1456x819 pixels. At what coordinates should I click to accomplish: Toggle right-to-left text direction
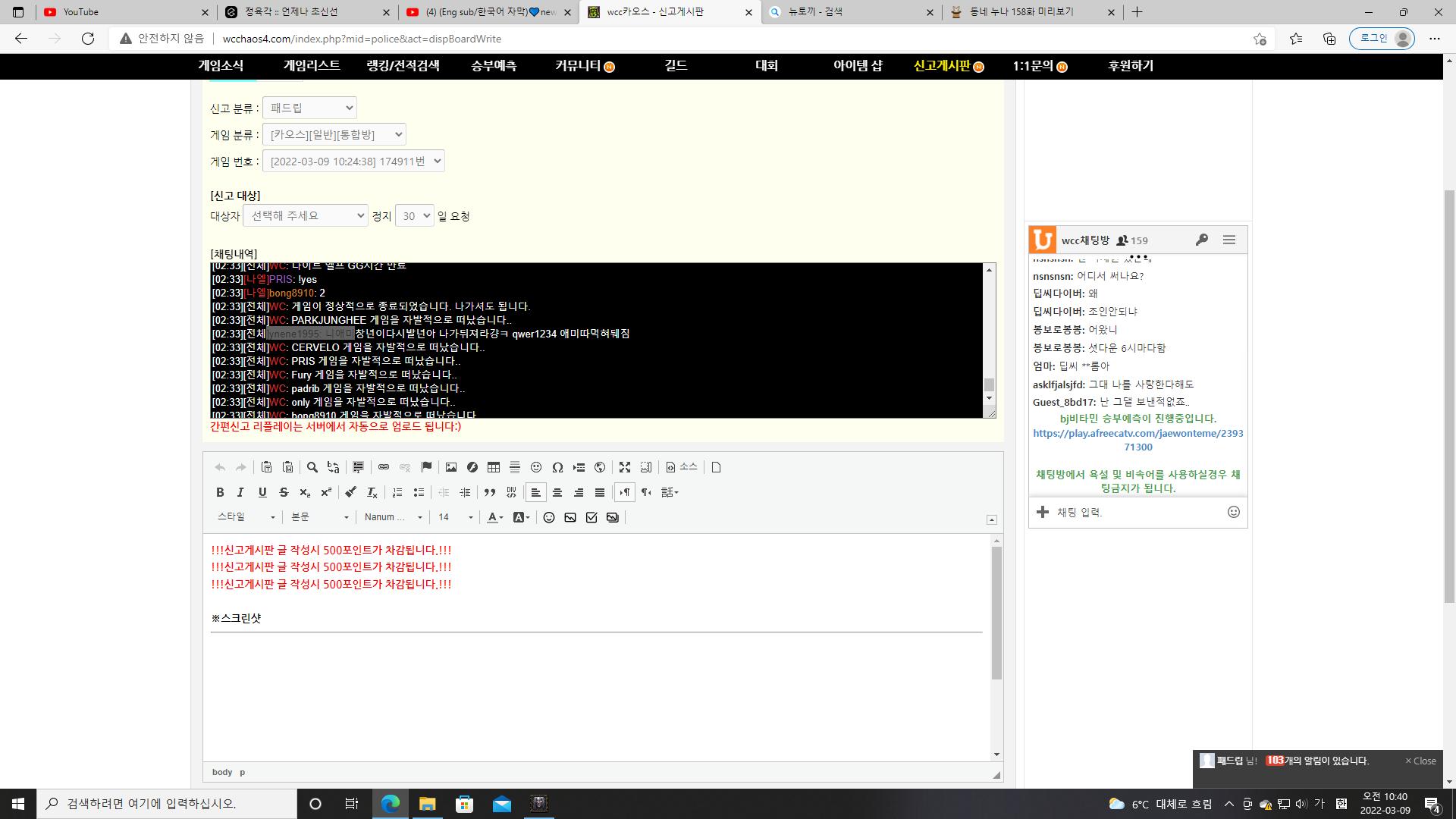click(646, 492)
